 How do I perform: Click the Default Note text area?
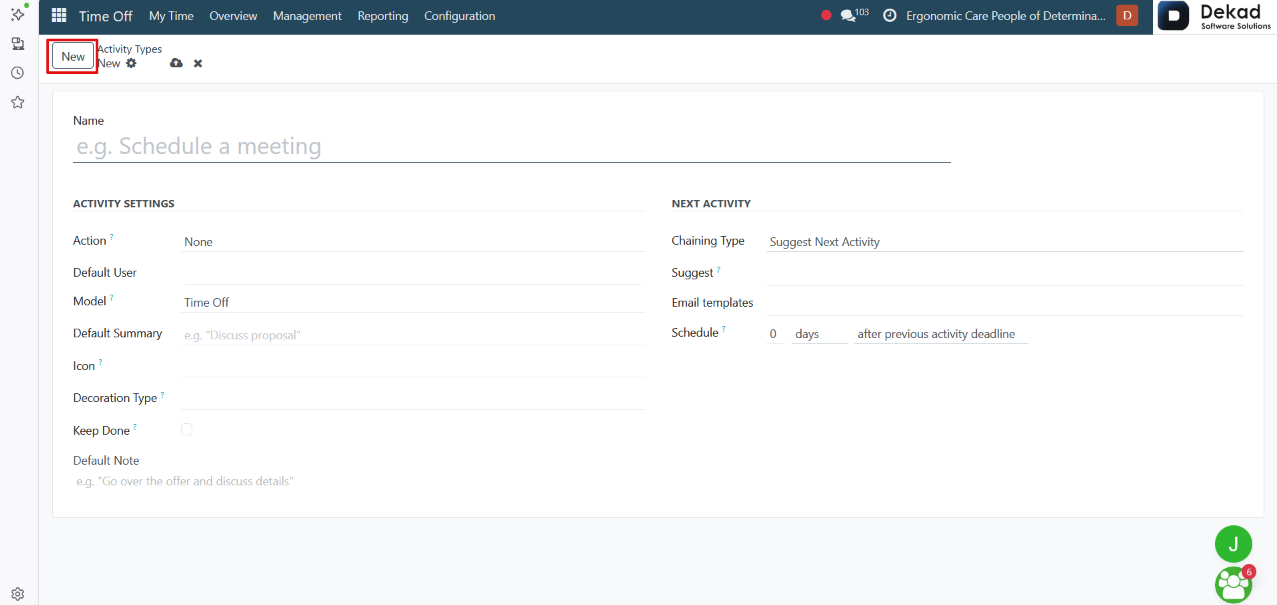(358, 482)
